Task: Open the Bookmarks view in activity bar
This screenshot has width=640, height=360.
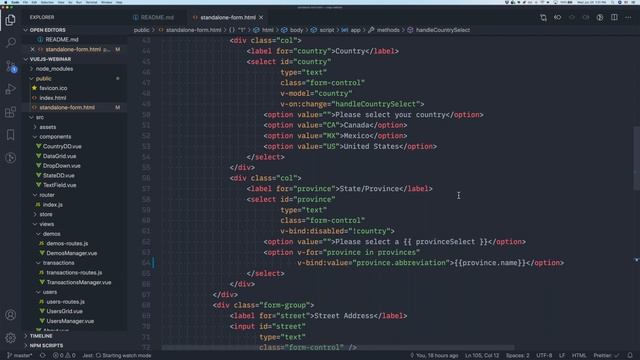Action: click(x=11, y=135)
